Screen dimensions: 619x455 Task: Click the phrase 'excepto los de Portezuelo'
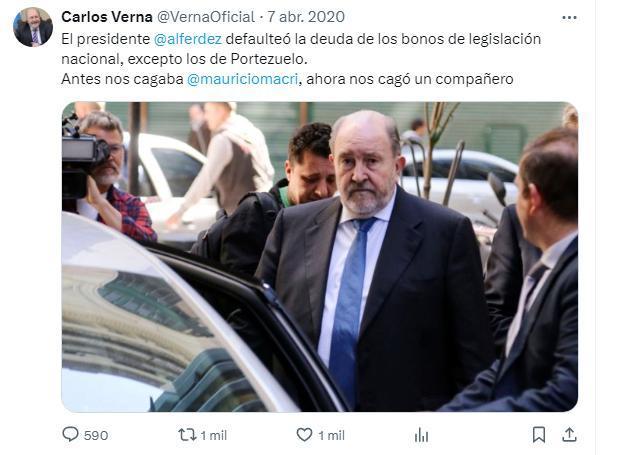(217, 59)
